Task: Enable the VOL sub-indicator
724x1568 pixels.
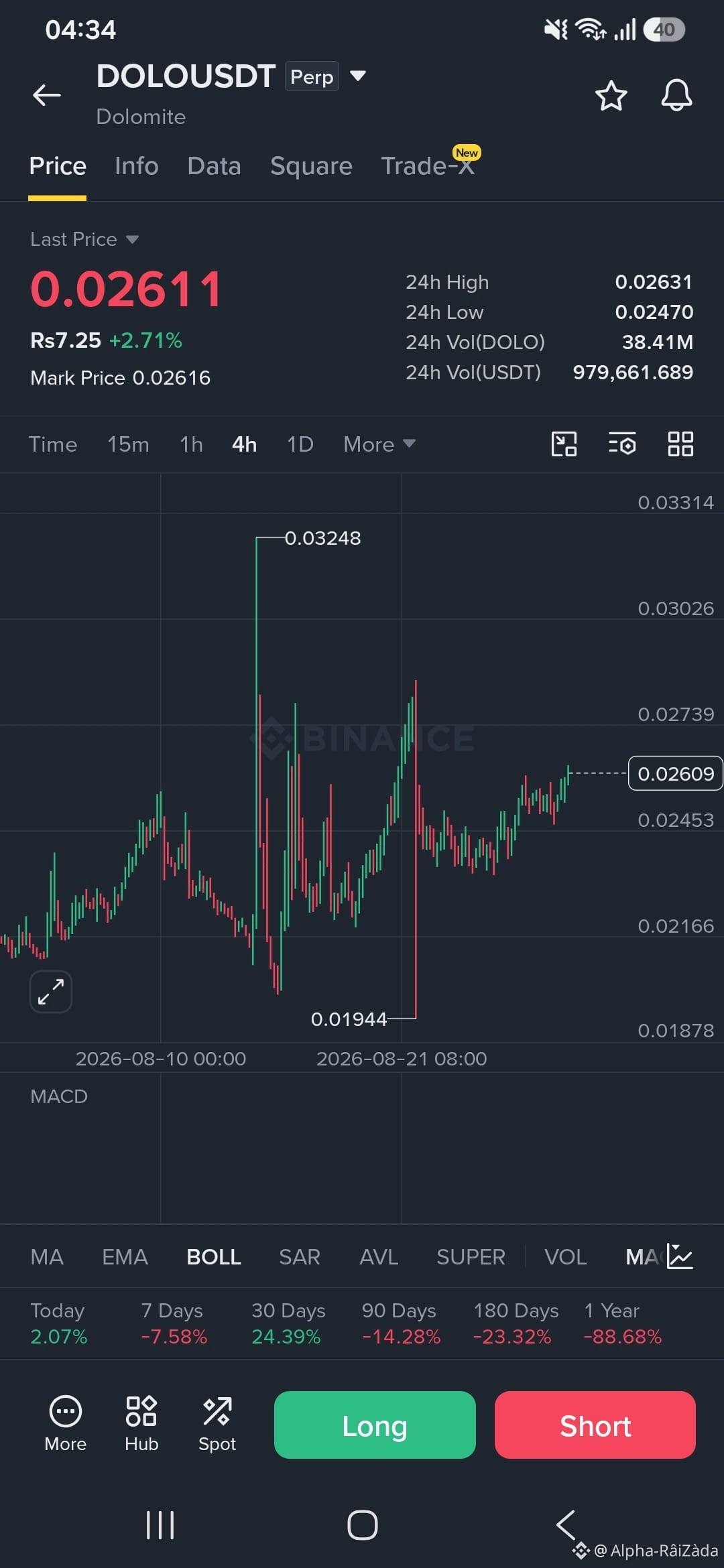Action: 565,1257
